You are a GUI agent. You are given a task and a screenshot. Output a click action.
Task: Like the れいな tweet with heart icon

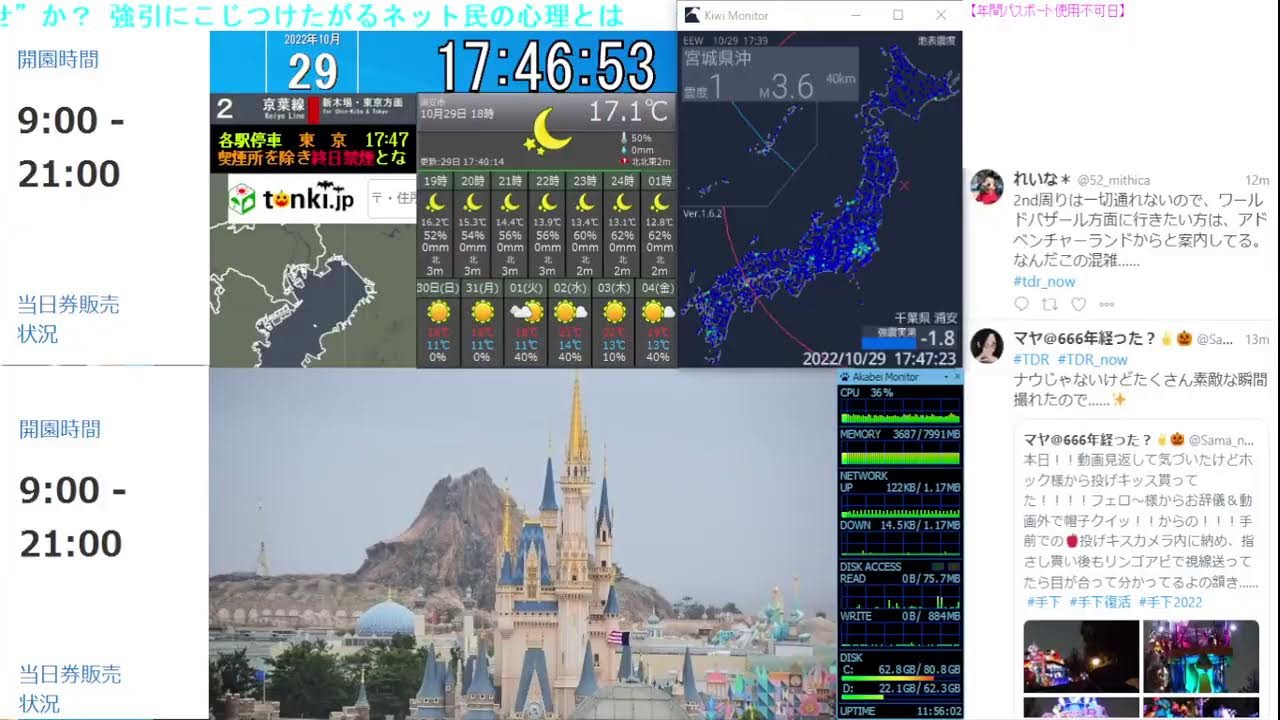(x=1078, y=304)
